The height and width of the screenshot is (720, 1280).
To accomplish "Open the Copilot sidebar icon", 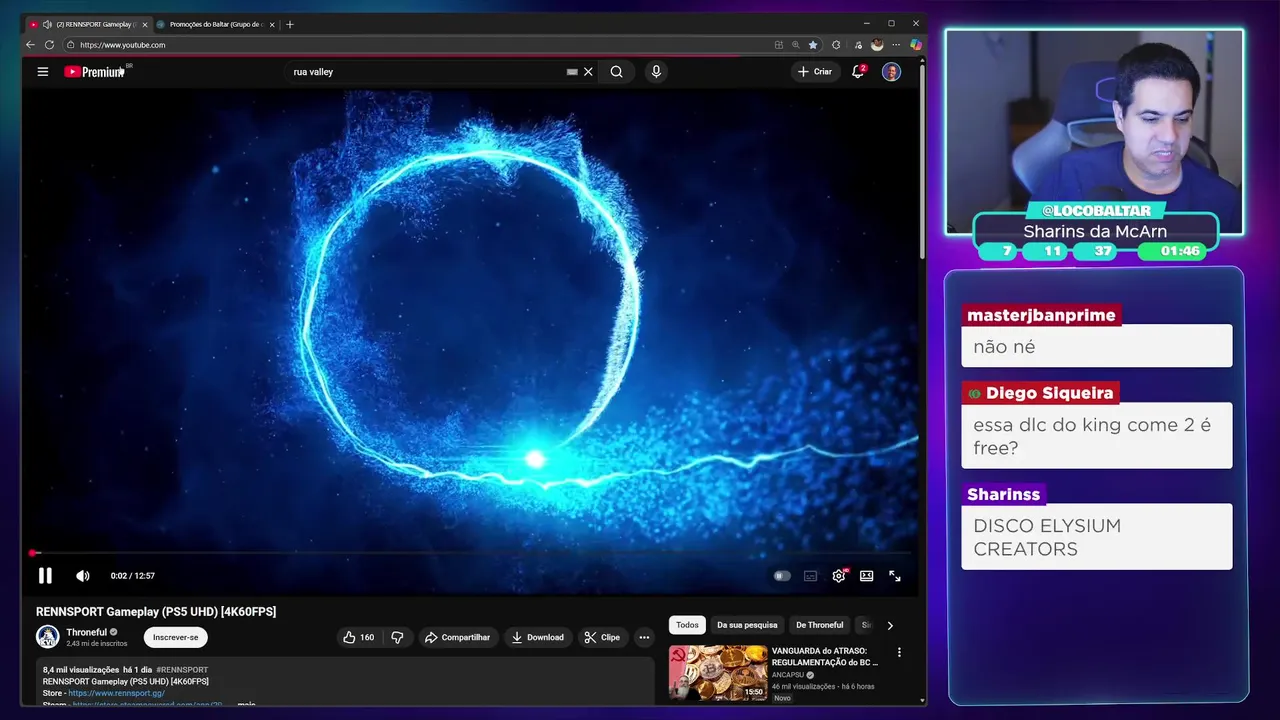I will (915, 45).
